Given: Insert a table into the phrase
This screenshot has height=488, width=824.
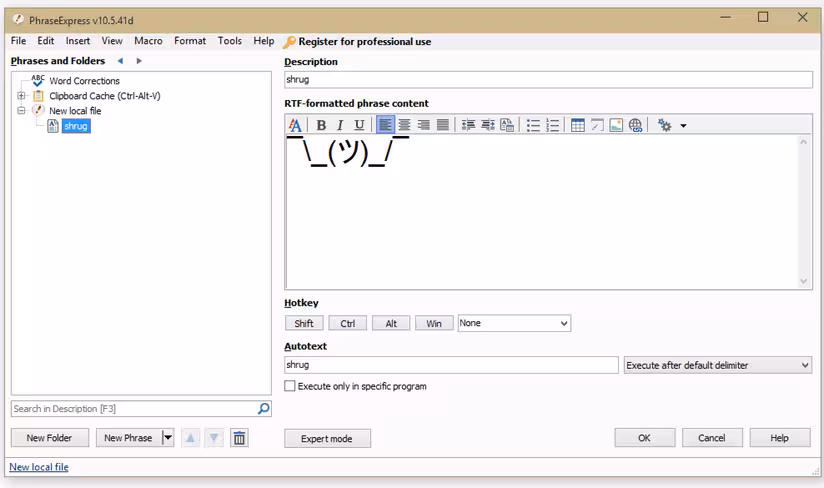Looking at the screenshot, I should click(578, 125).
